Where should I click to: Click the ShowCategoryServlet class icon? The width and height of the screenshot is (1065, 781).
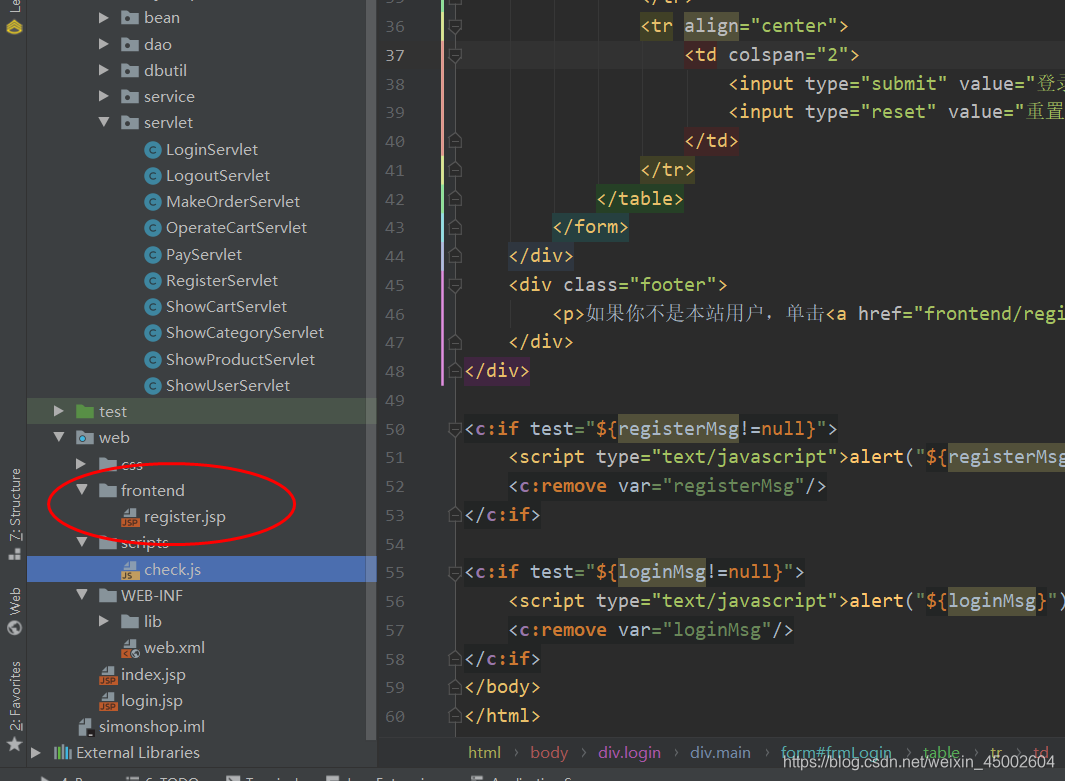coord(154,333)
